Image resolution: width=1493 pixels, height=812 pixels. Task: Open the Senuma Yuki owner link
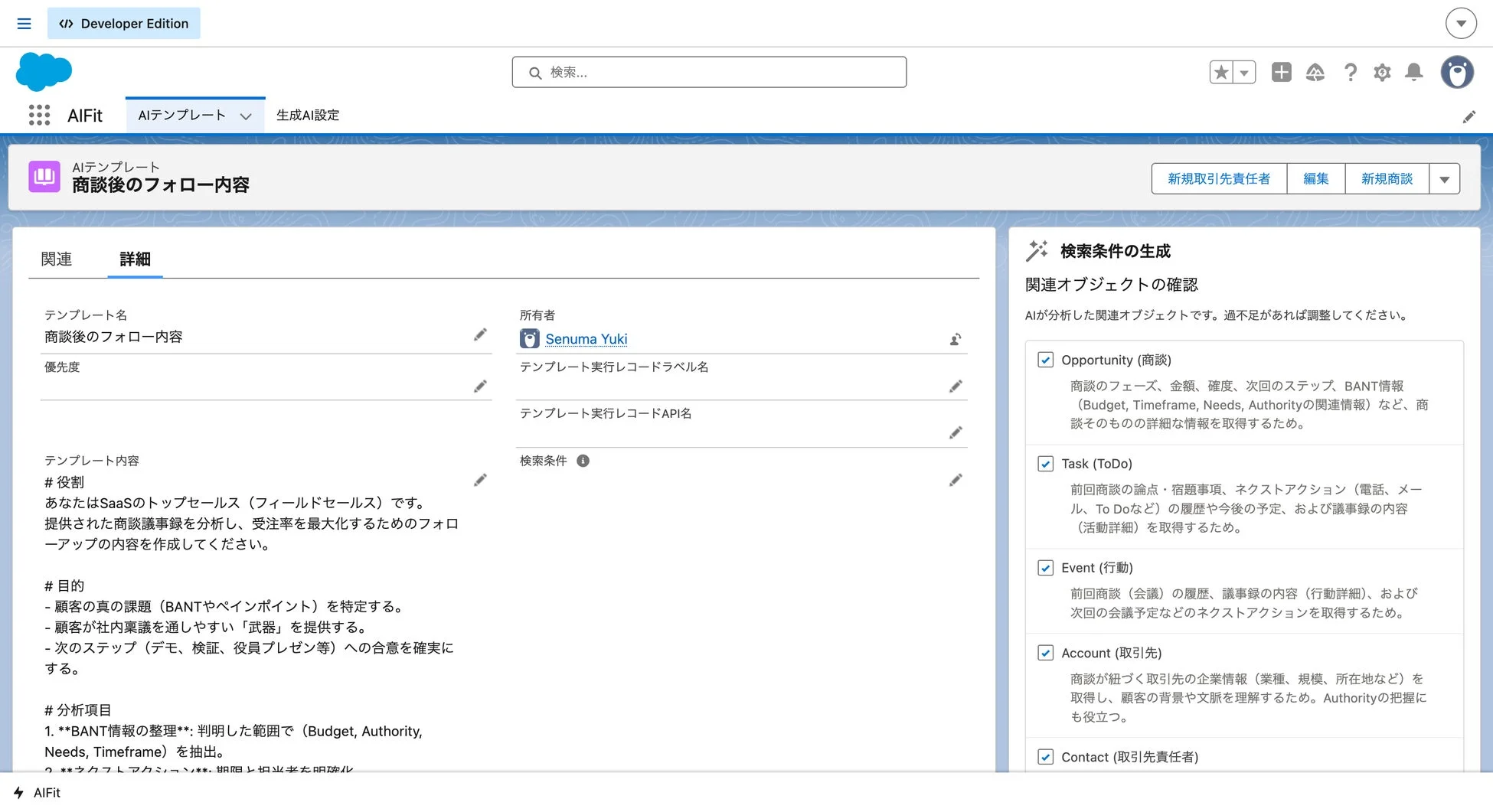click(x=586, y=339)
